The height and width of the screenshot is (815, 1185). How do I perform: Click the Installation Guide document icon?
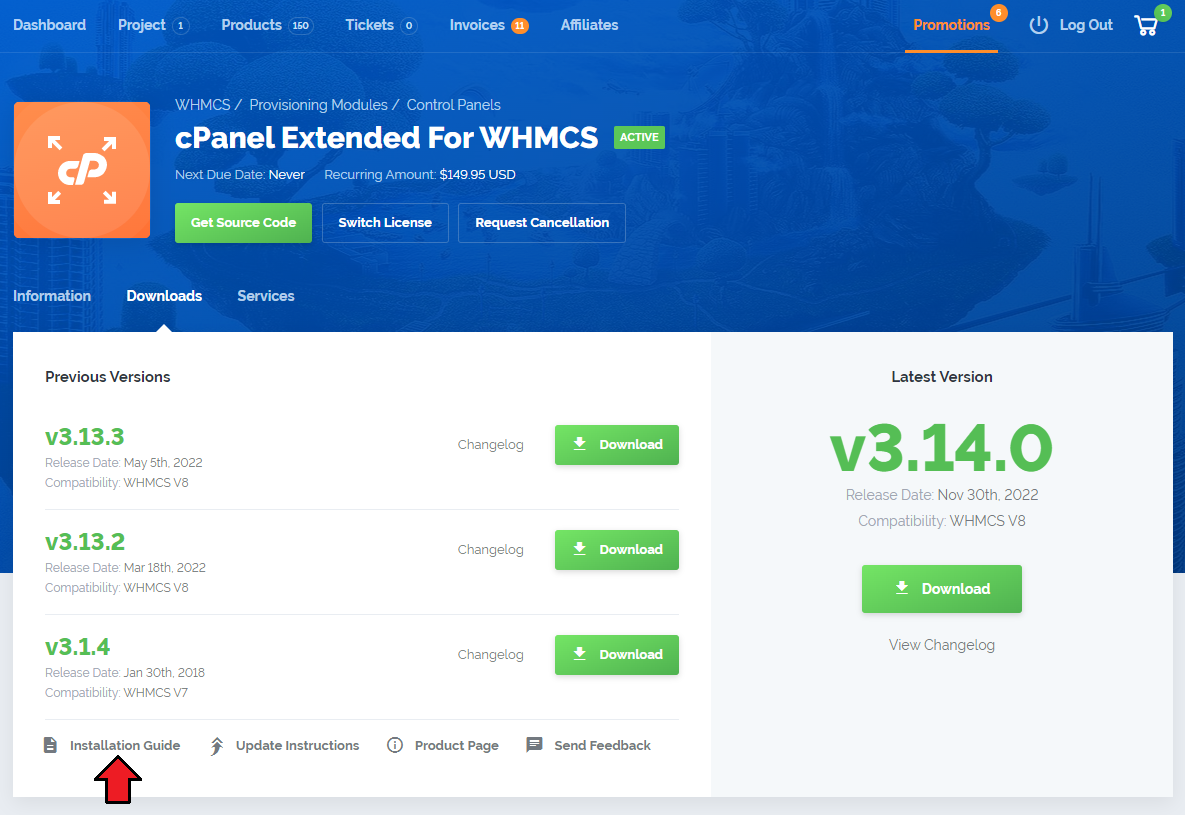tap(51, 745)
